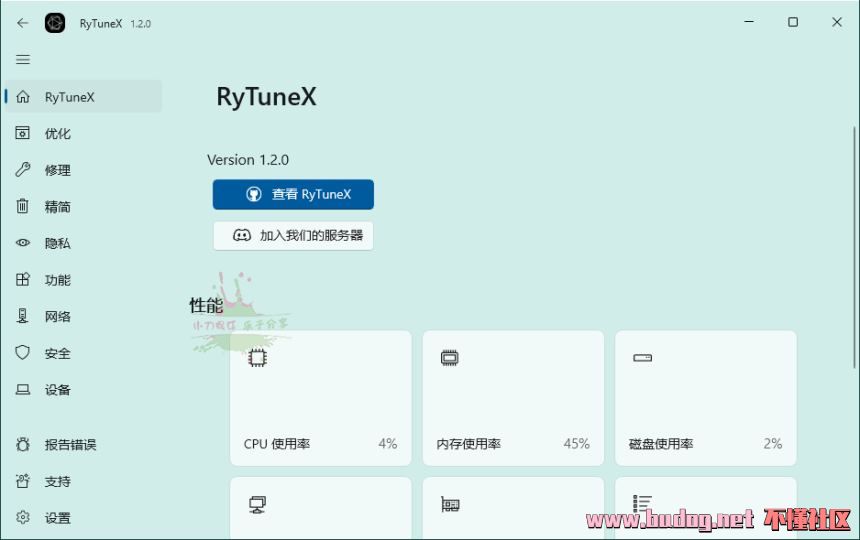Click the 加入我们的服务器 Discord button
860x540 pixels.
coord(293,236)
